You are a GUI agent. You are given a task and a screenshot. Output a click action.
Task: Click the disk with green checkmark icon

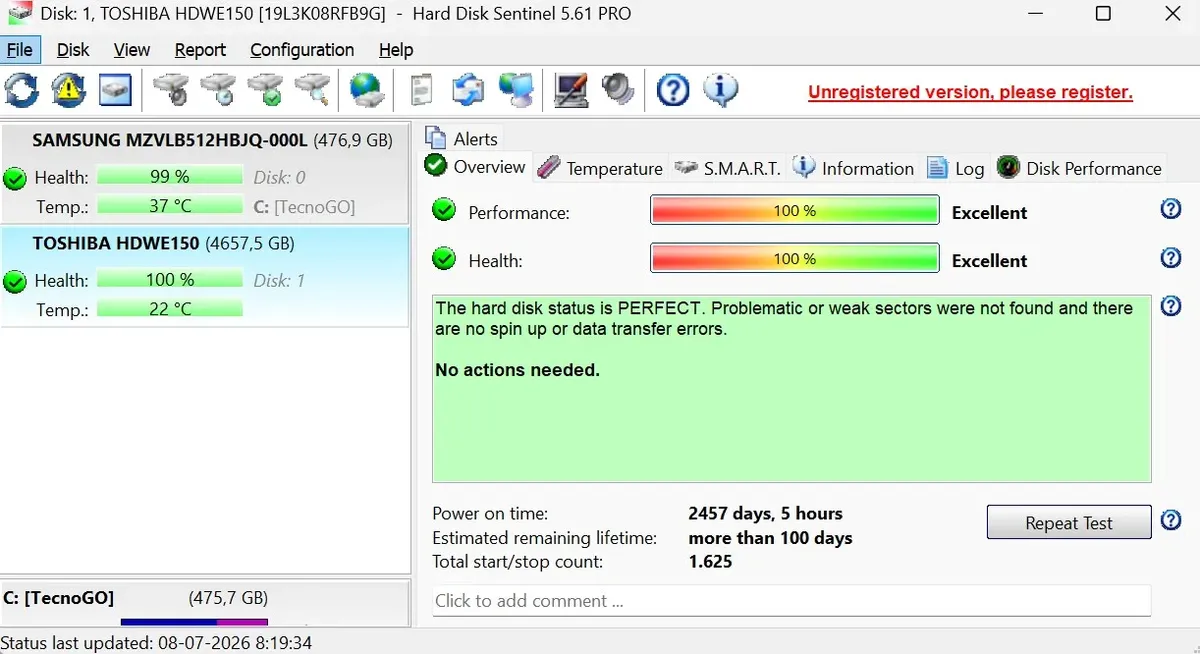(266, 91)
